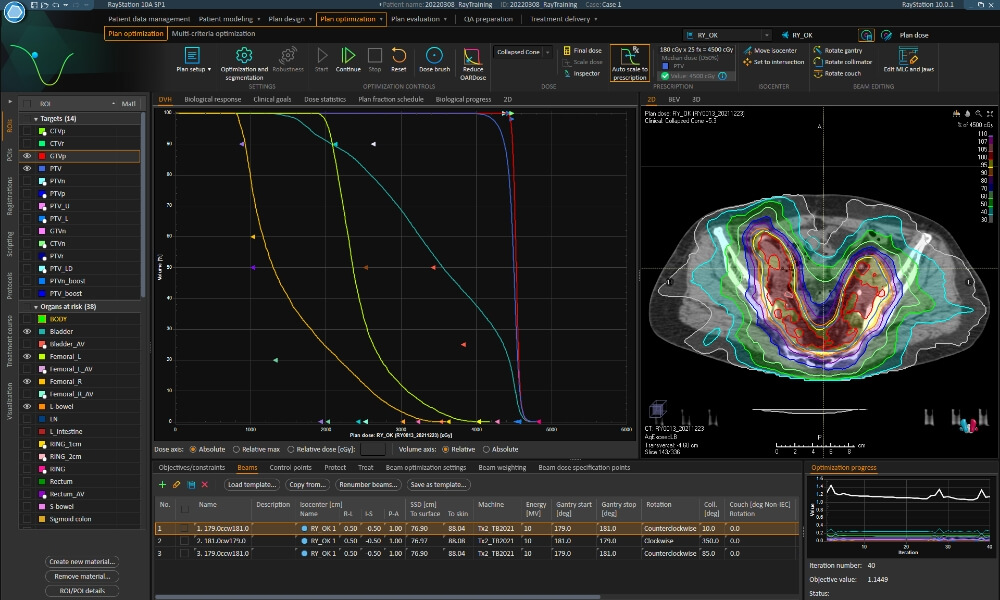This screenshot has height=600, width=1000.
Task: Click Plan dose icon at top right
Action: 886,35
